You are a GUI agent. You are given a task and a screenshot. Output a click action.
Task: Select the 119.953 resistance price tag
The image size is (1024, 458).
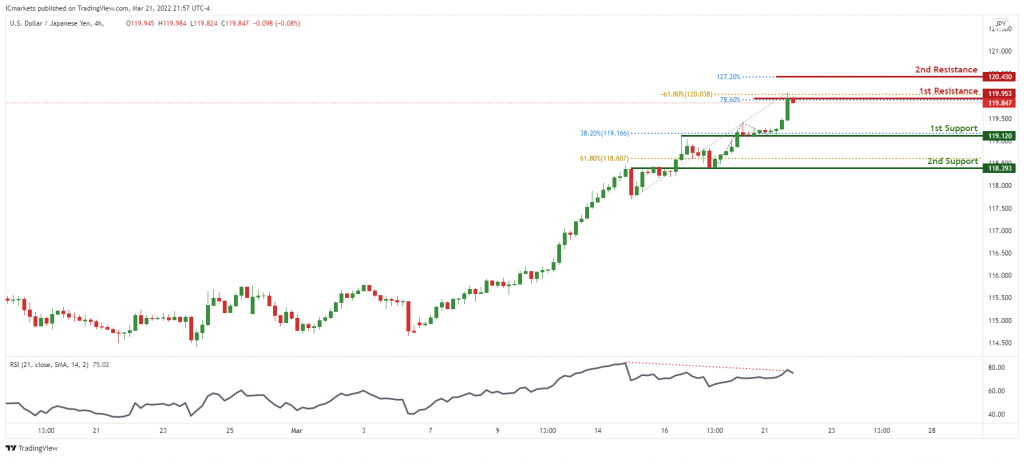point(1000,93)
